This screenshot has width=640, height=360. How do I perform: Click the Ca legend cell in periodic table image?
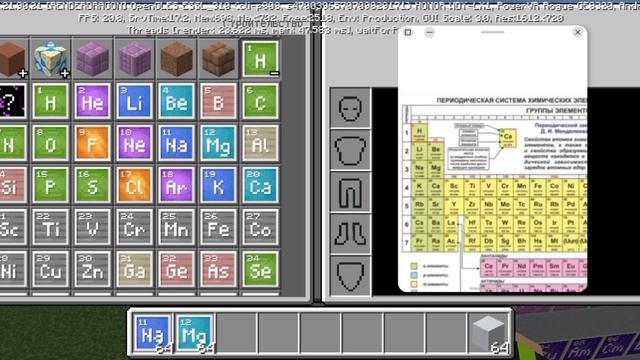point(508,138)
